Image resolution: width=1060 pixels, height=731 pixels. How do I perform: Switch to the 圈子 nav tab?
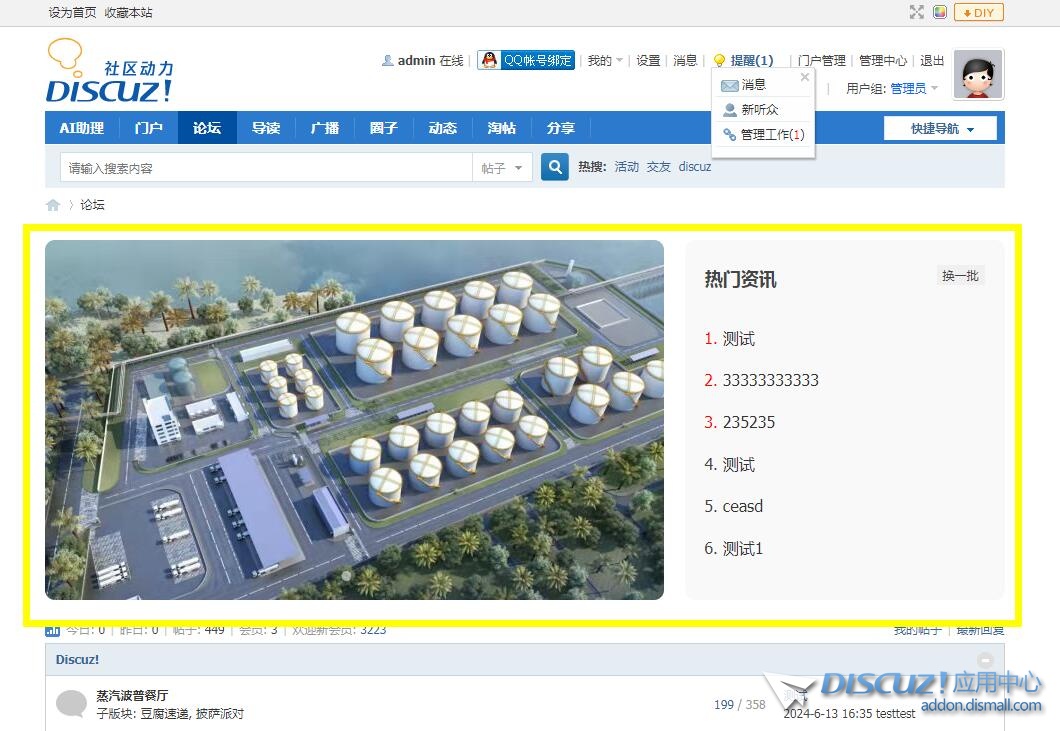click(384, 128)
